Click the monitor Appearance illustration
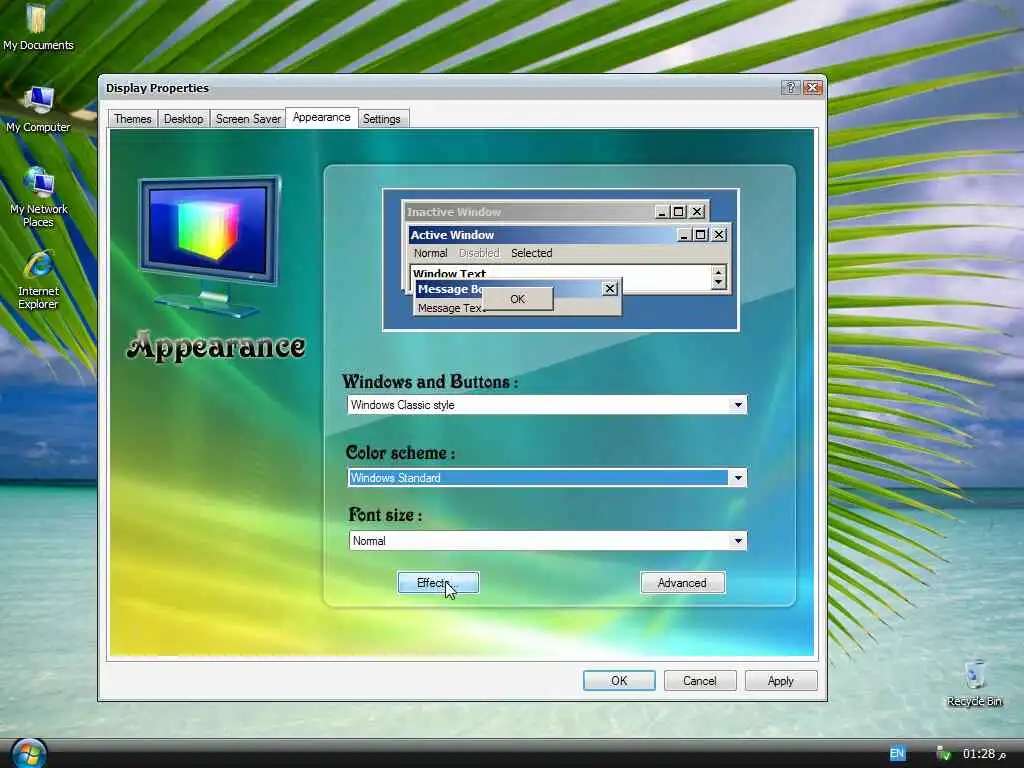 click(210, 246)
